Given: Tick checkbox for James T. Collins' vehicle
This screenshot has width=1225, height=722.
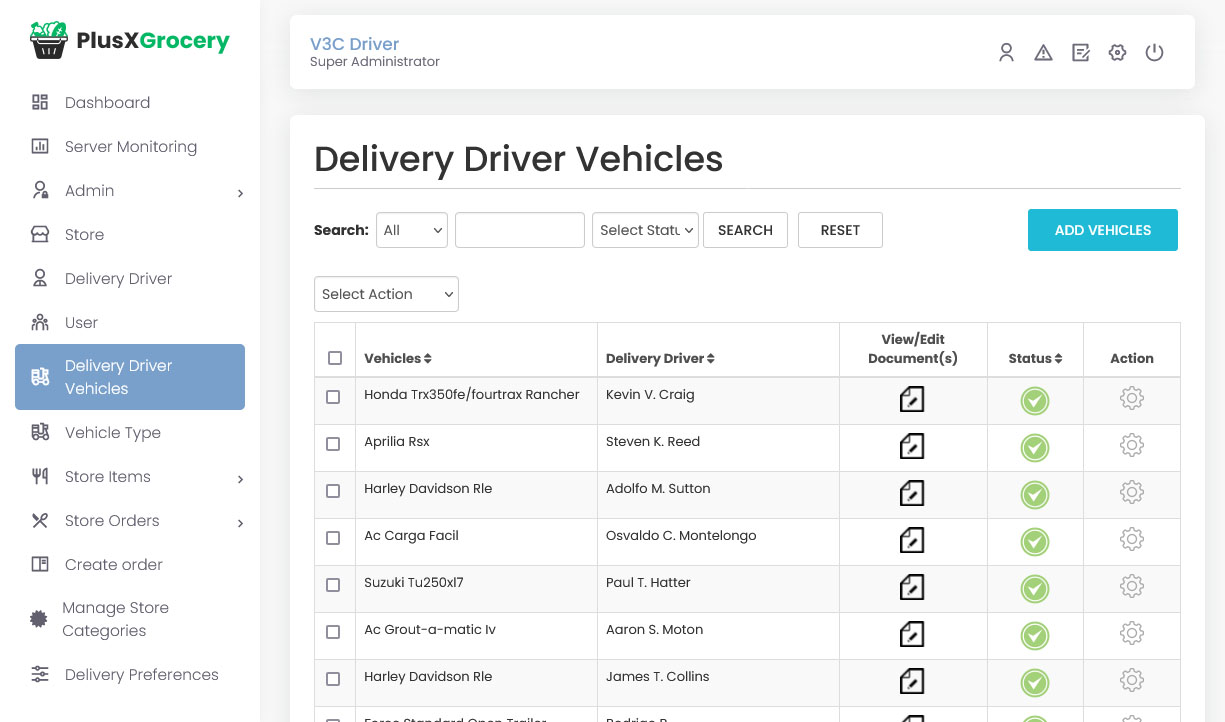Looking at the screenshot, I should [334, 679].
